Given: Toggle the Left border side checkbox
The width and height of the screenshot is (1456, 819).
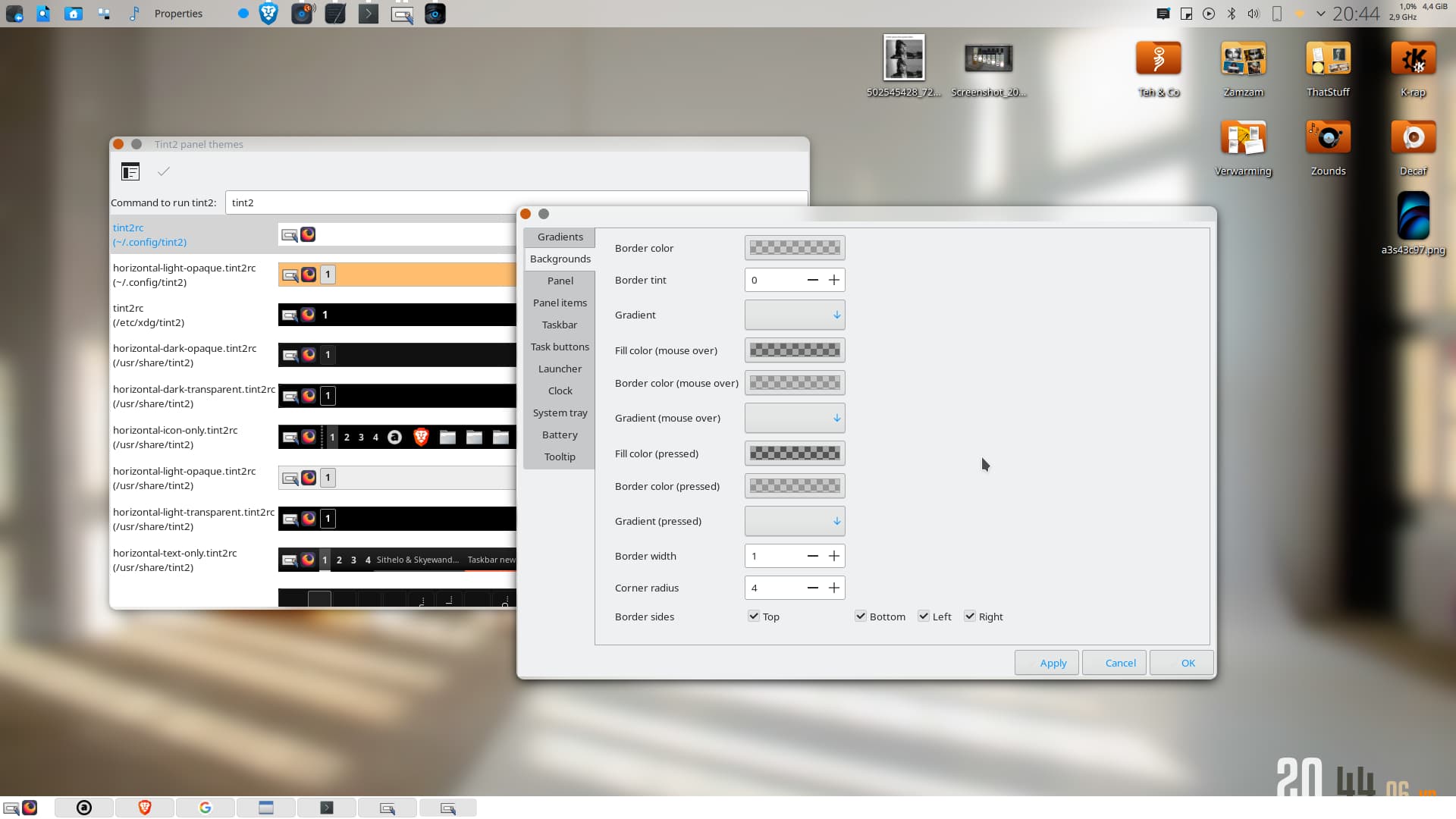Looking at the screenshot, I should tap(924, 617).
